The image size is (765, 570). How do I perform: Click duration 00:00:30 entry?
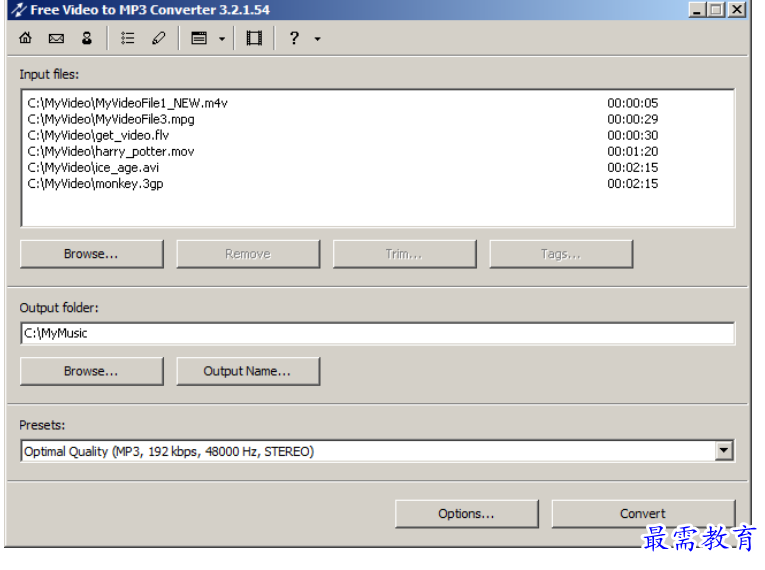[x=632, y=135]
